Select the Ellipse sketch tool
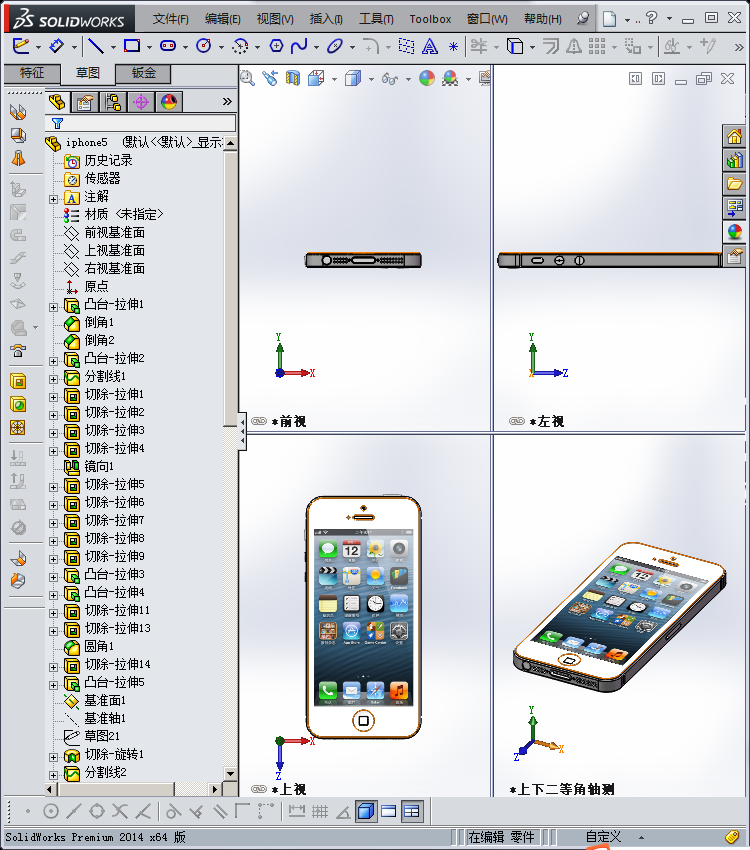Viewport: 750px width, 850px height. click(x=335, y=46)
